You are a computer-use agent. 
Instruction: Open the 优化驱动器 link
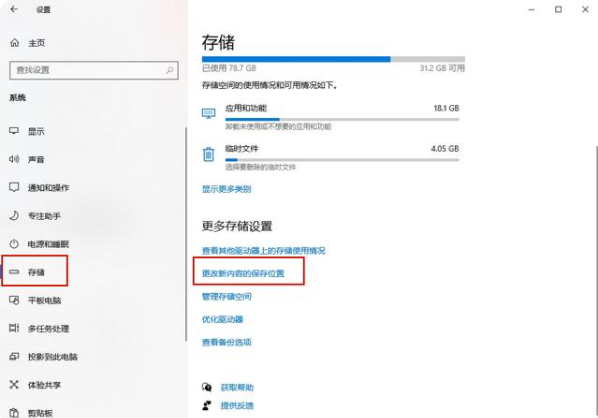(x=222, y=319)
